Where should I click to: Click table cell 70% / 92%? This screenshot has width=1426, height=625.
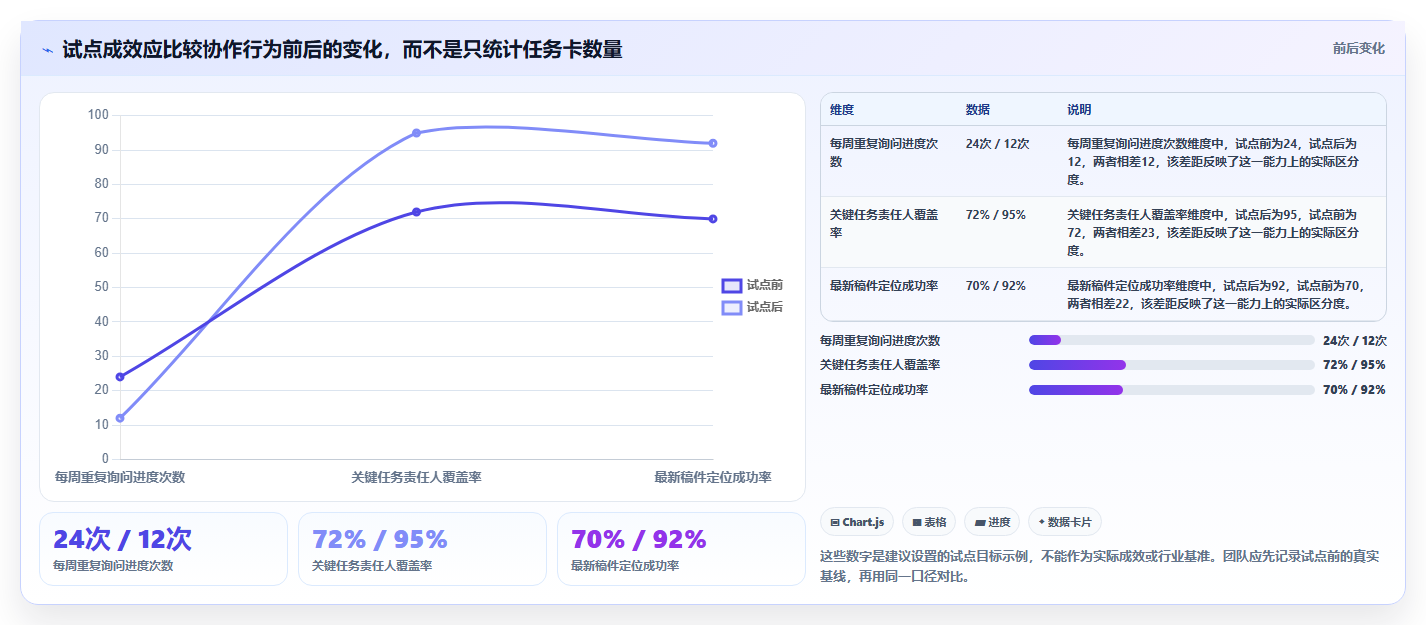995,286
